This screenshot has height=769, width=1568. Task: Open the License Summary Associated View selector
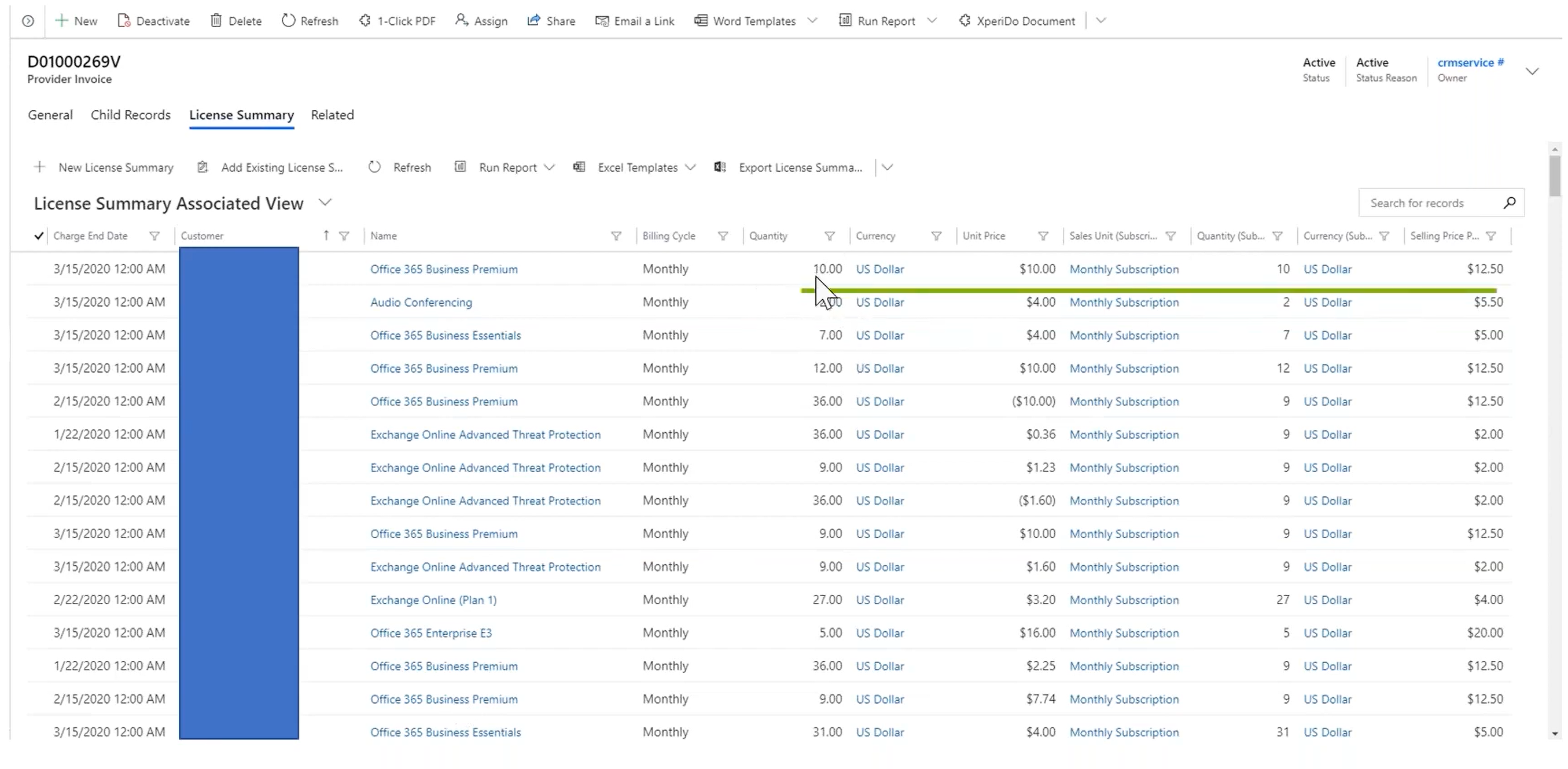325,202
